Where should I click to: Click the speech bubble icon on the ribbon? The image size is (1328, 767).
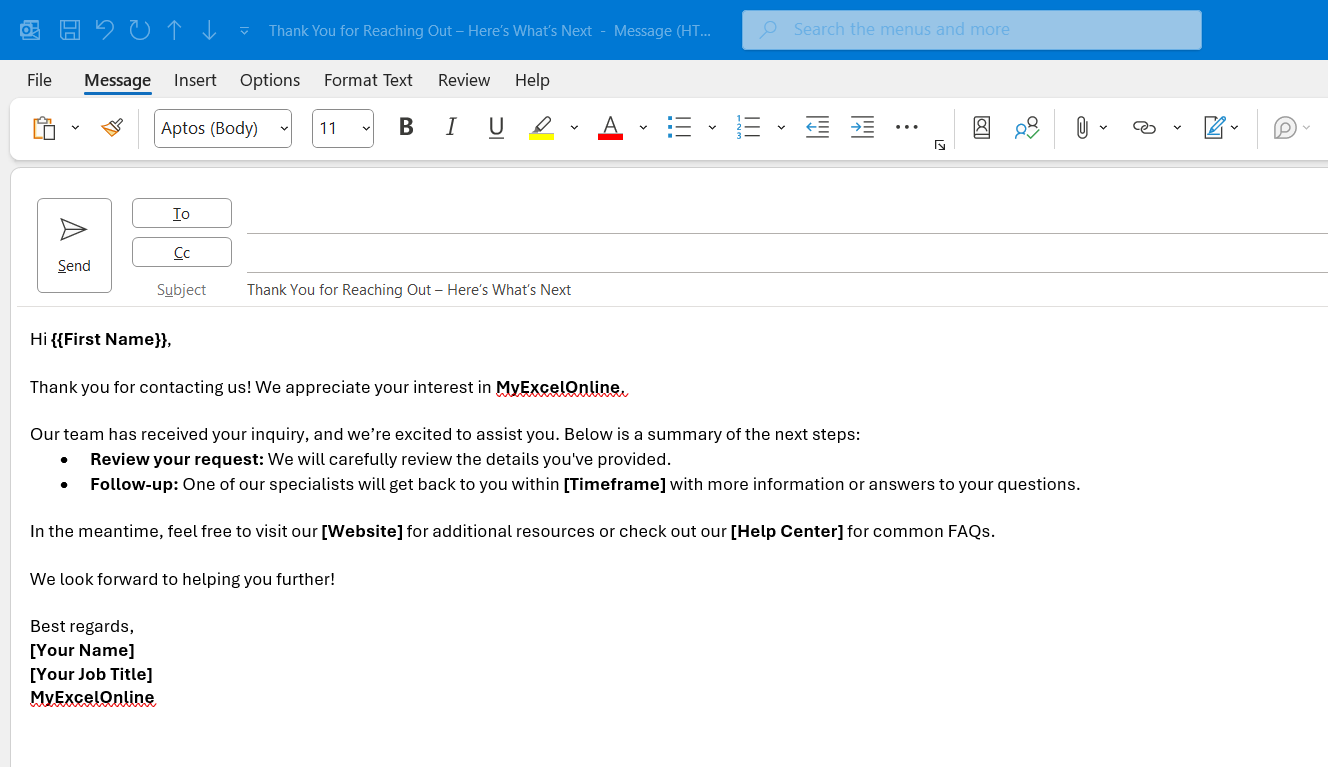1285,128
